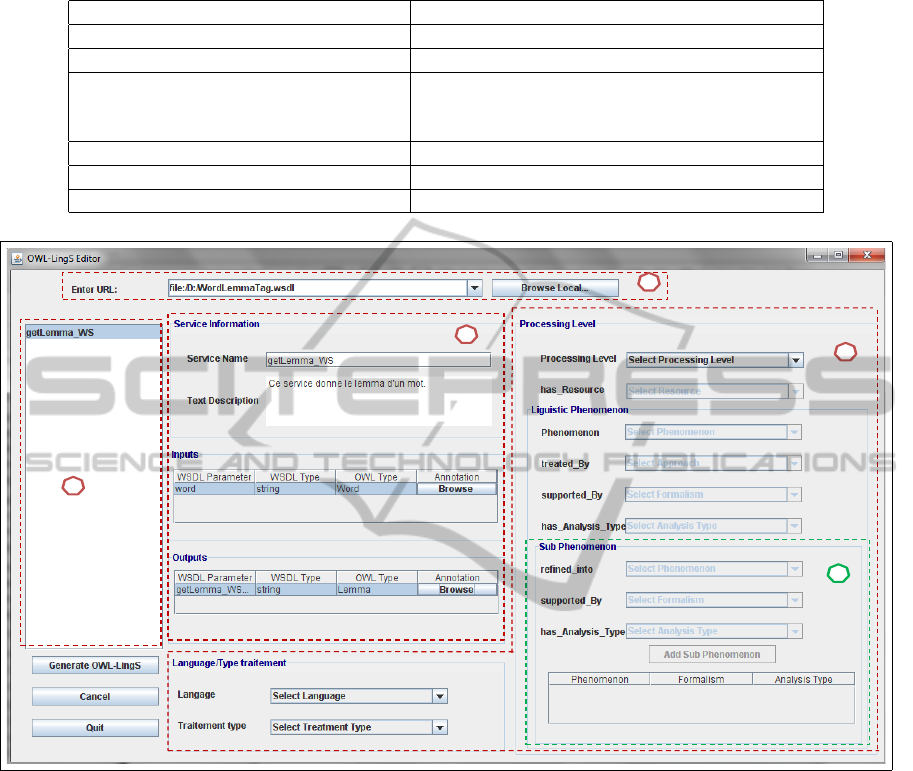Viewport: 913px width, 771px height.
Task: Click Browse for the Lemma output annotation
Action: (x=455, y=590)
